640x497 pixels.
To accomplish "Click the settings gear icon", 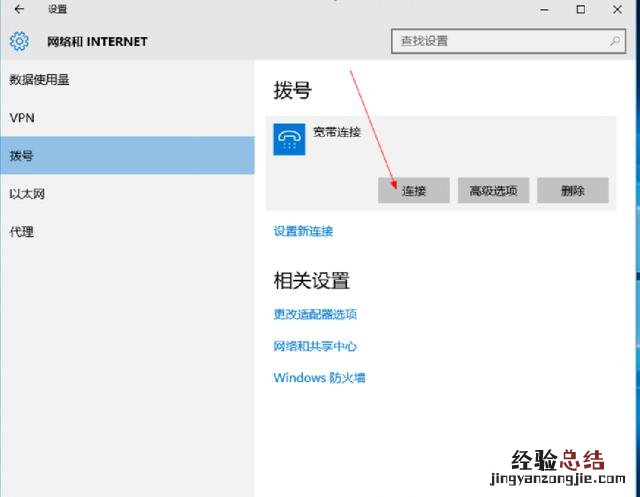I will [x=19, y=41].
